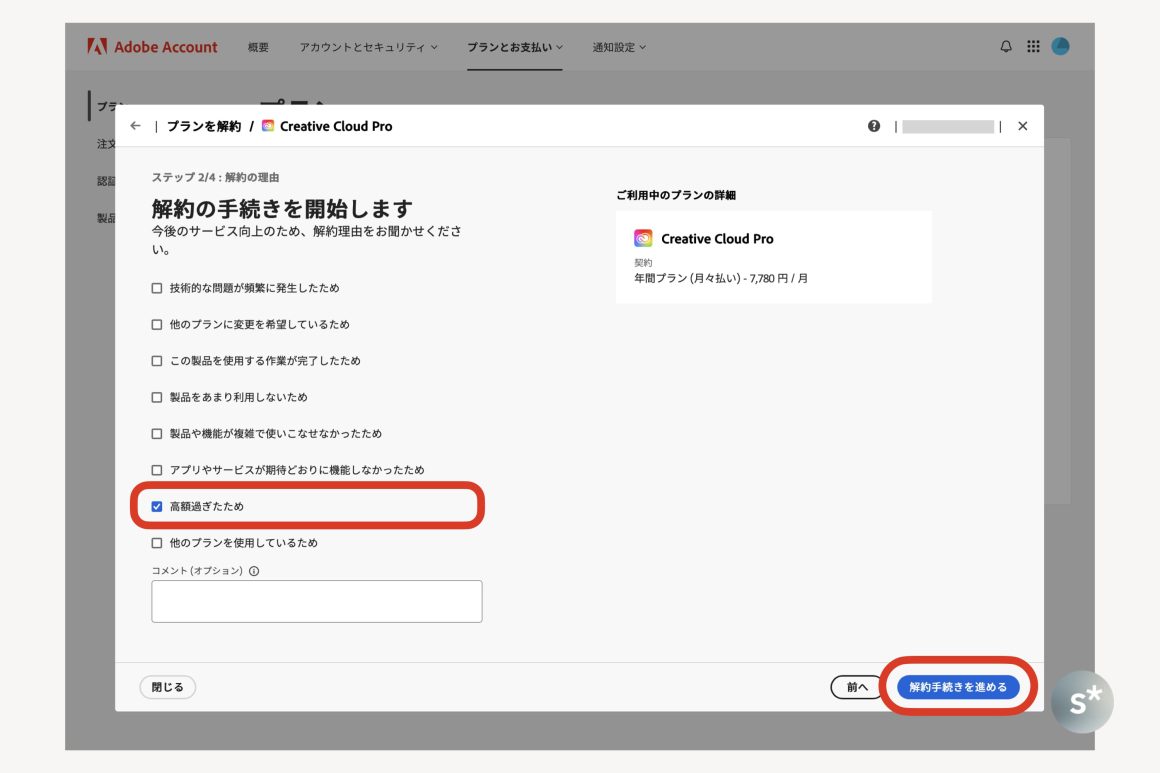
Task: Open the 通知設定 dropdown menu
Action: point(619,47)
